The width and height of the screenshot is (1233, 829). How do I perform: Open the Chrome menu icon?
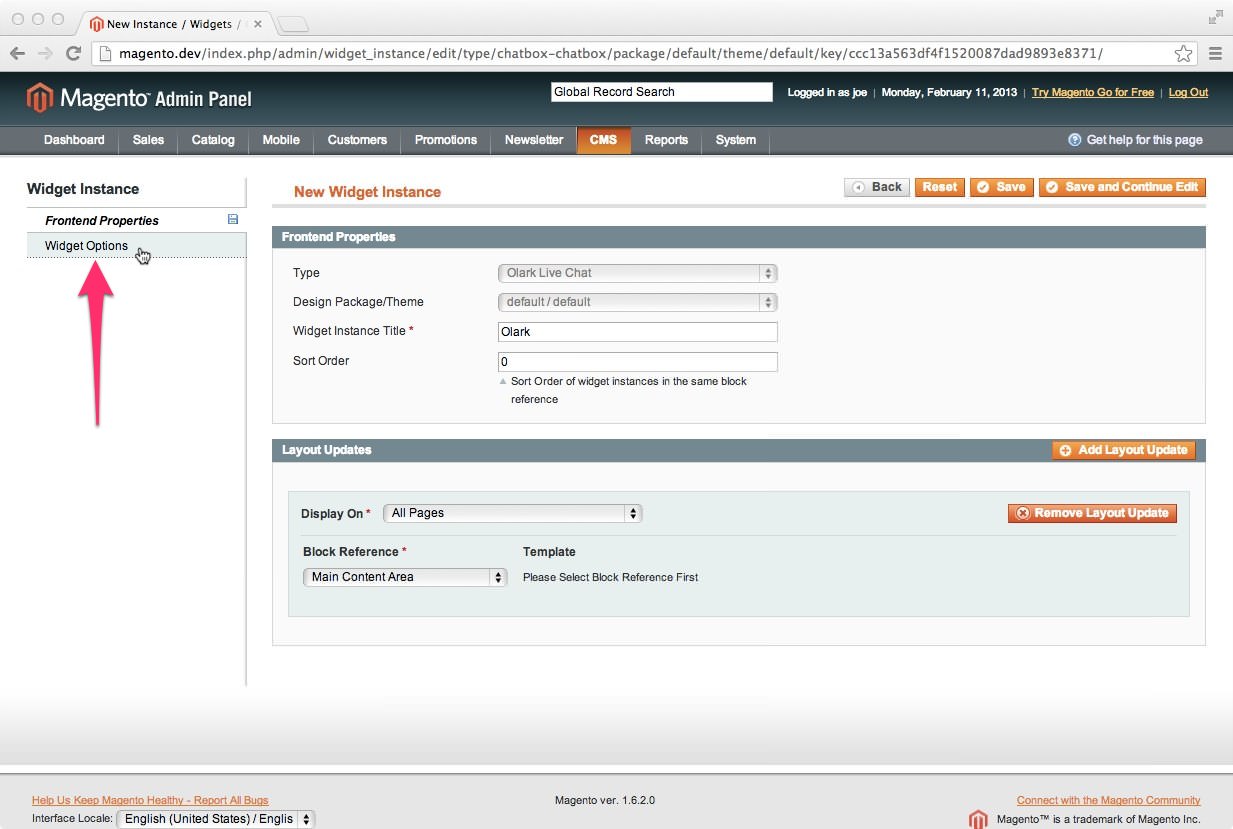(1215, 54)
